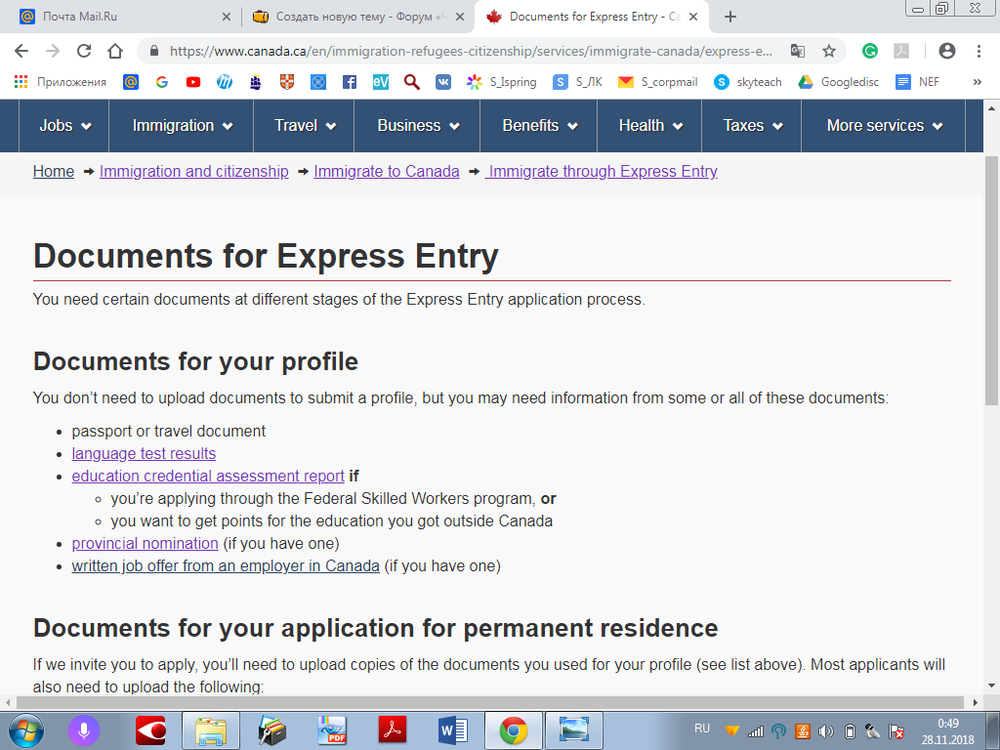Click the vertical scrollbar thumb
The image size is (1000, 750).
(991, 280)
